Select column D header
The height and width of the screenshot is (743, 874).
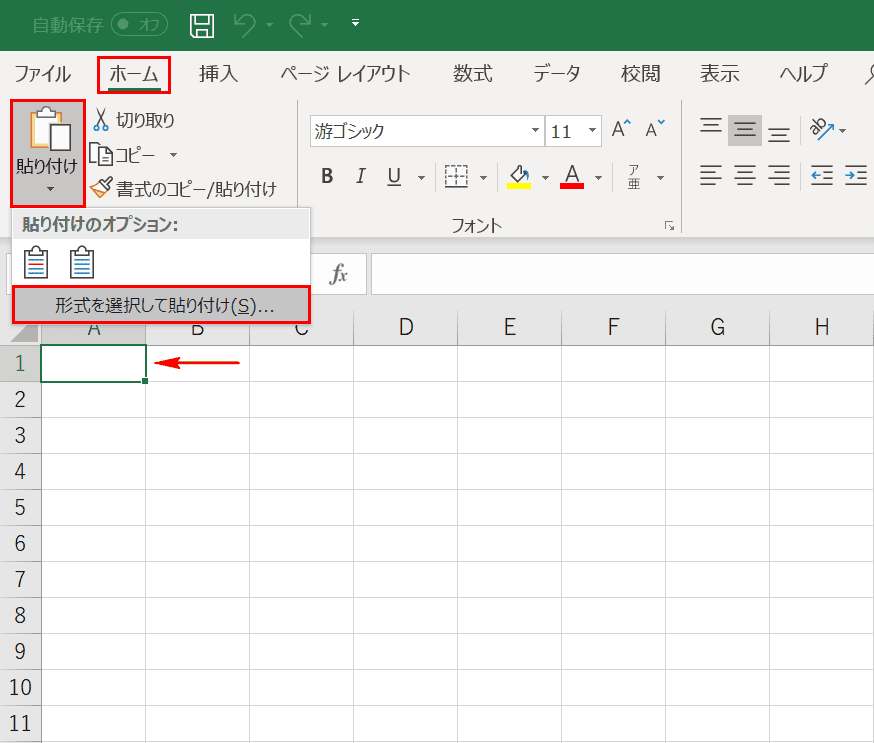pos(406,327)
